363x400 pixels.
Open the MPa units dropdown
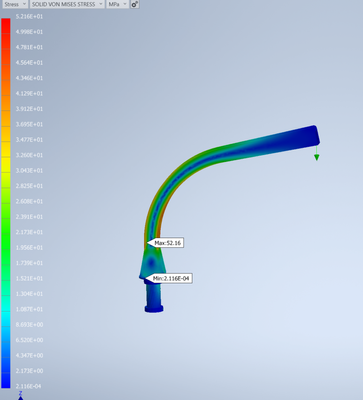click(117, 4)
